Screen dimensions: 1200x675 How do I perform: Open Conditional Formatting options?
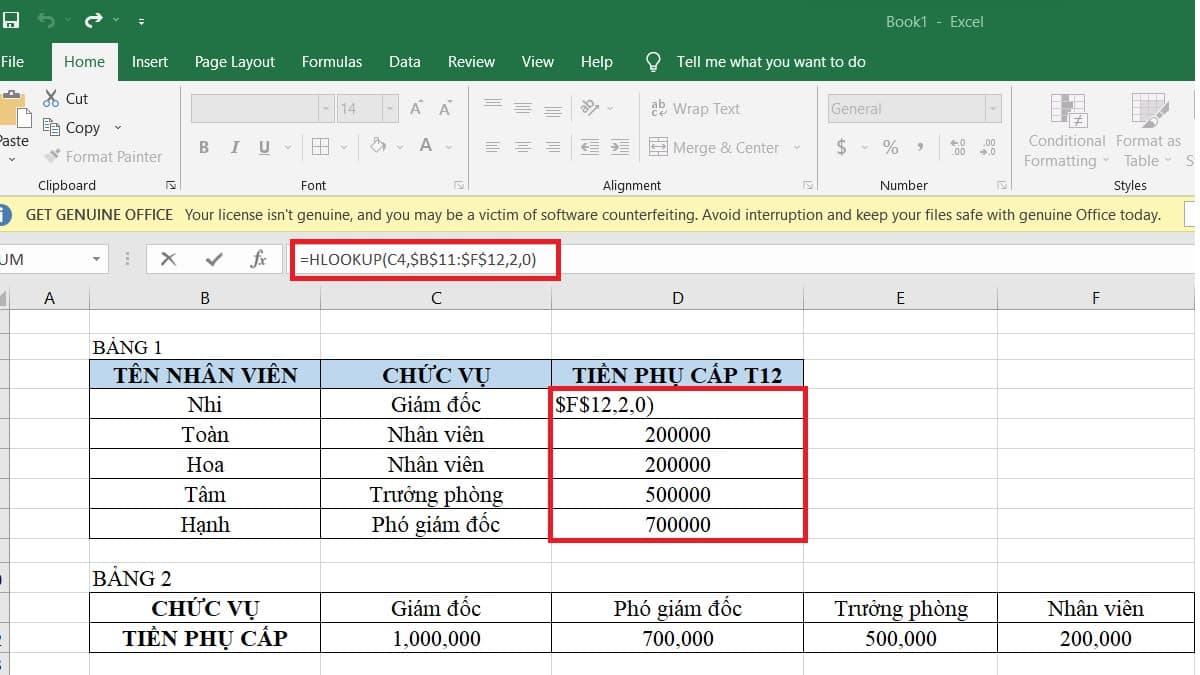(1064, 130)
